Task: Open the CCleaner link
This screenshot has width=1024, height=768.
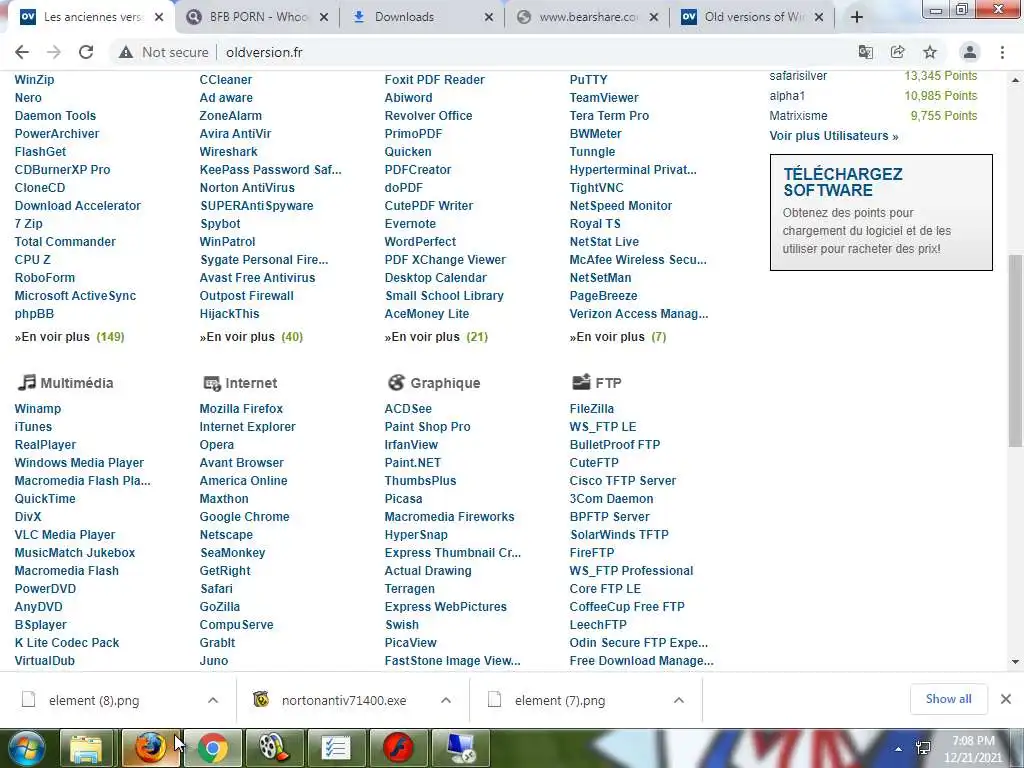Action: [x=226, y=80]
